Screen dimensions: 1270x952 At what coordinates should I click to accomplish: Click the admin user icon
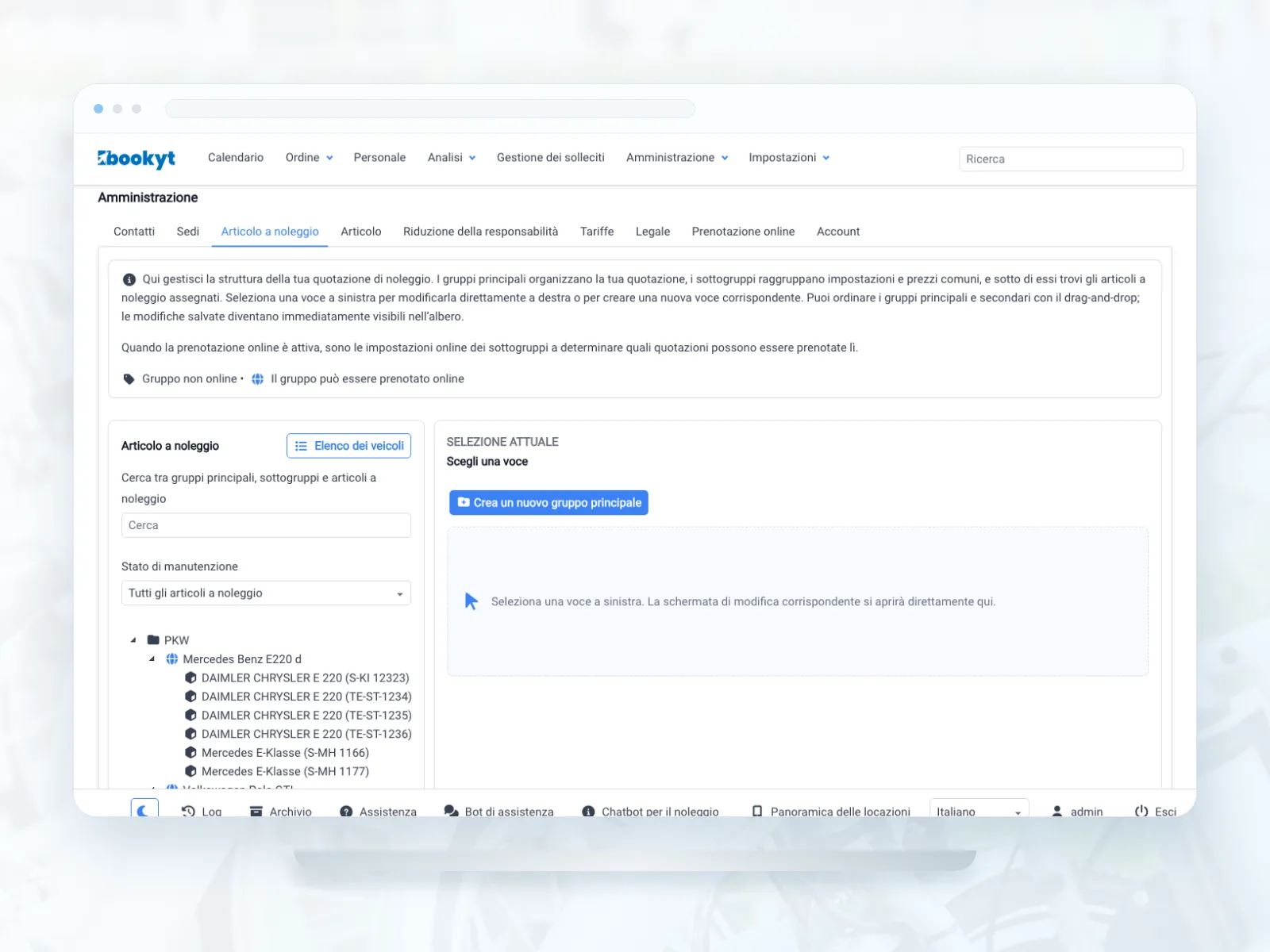tap(1057, 812)
